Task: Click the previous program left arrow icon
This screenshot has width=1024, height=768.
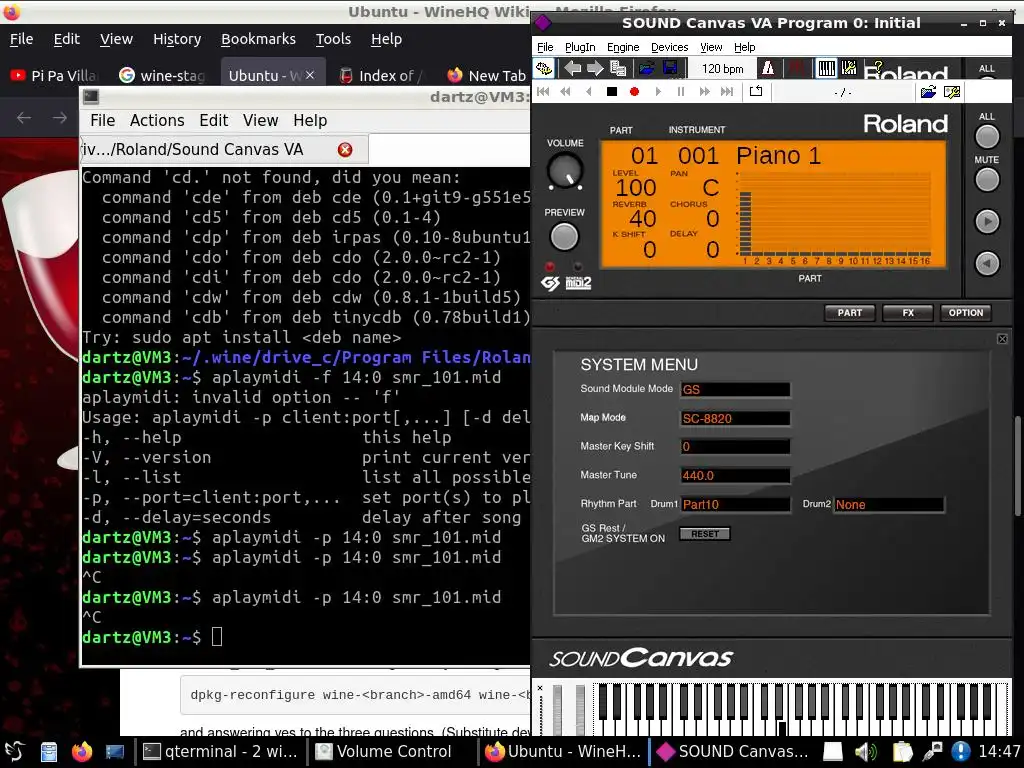Action: 573,68
